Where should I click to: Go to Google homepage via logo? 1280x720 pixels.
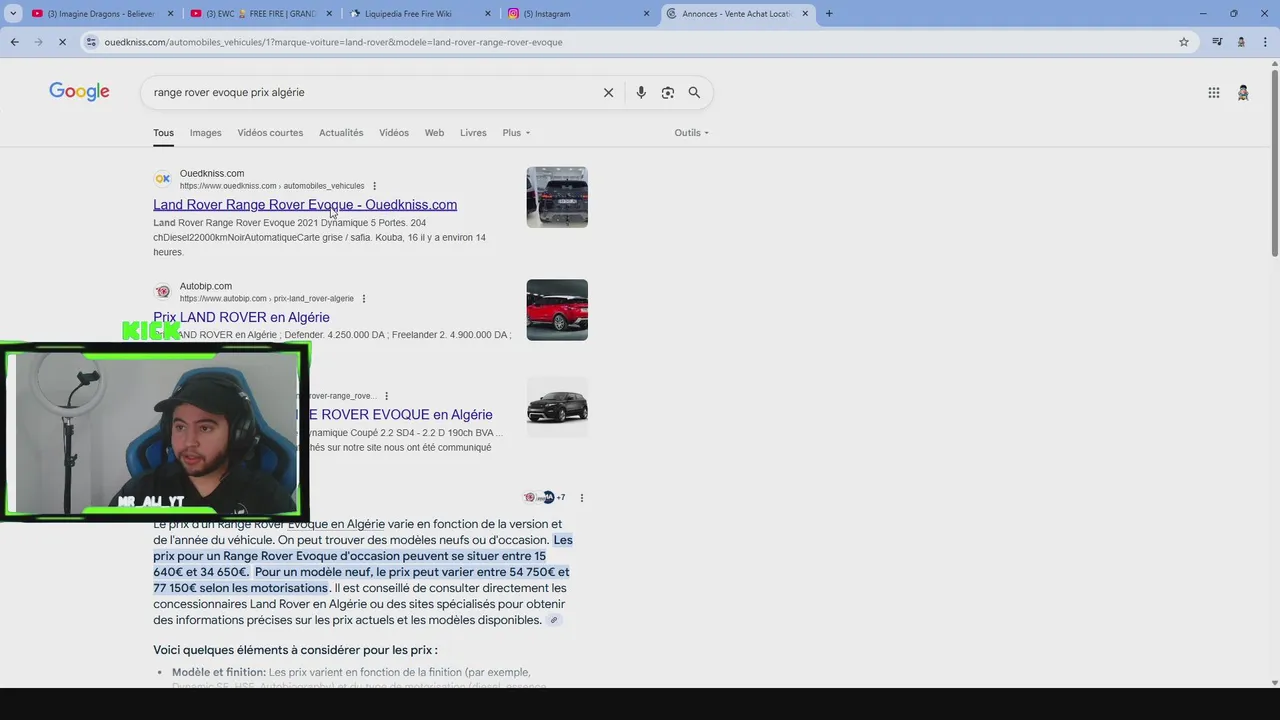pyautogui.click(x=79, y=92)
